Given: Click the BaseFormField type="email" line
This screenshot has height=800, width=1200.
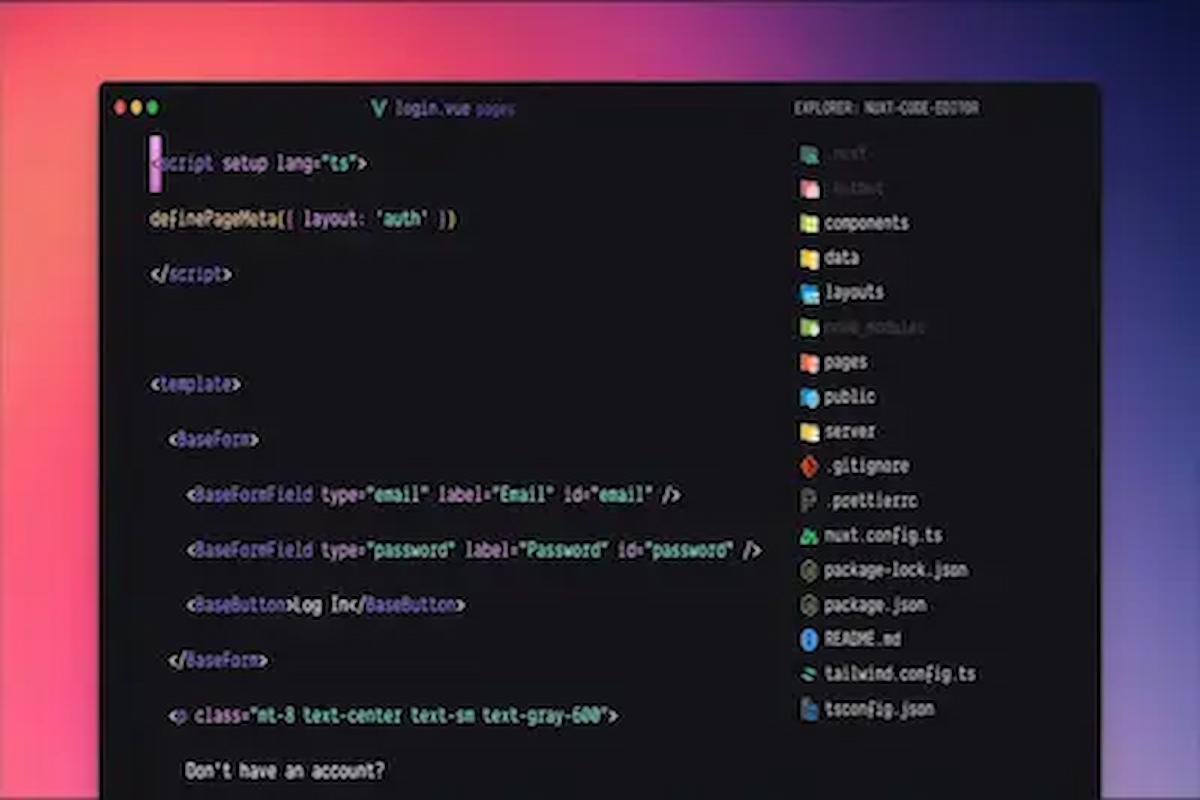Looking at the screenshot, I should (434, 495).
